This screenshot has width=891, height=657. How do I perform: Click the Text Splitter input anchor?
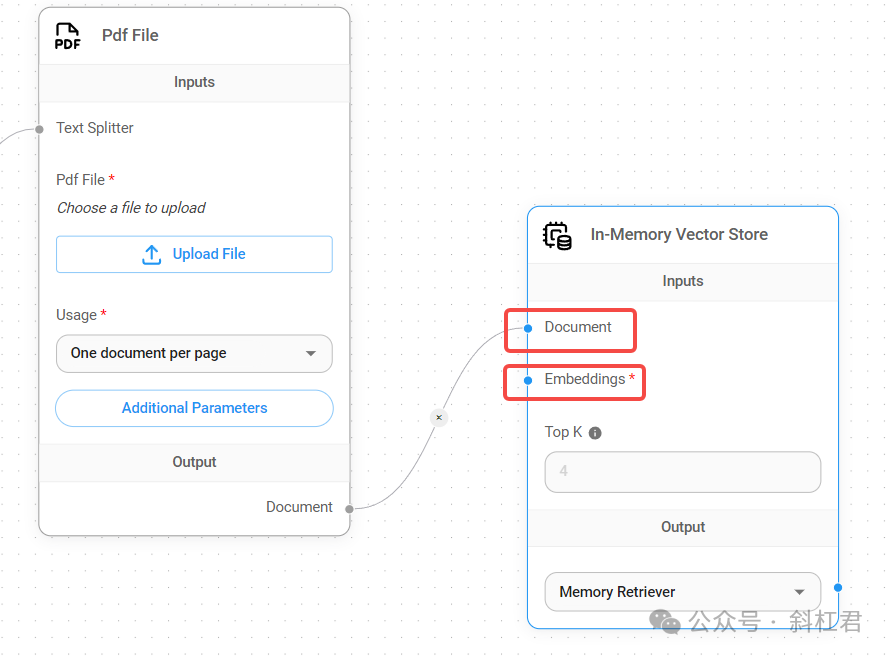click(x=39, y=129)
